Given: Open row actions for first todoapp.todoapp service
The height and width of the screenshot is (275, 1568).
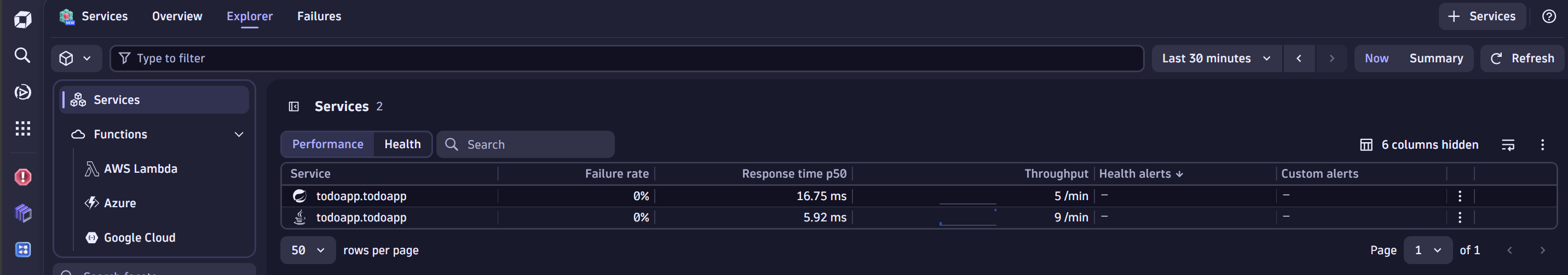Looking at the screenshot, I should point(1460,196).
